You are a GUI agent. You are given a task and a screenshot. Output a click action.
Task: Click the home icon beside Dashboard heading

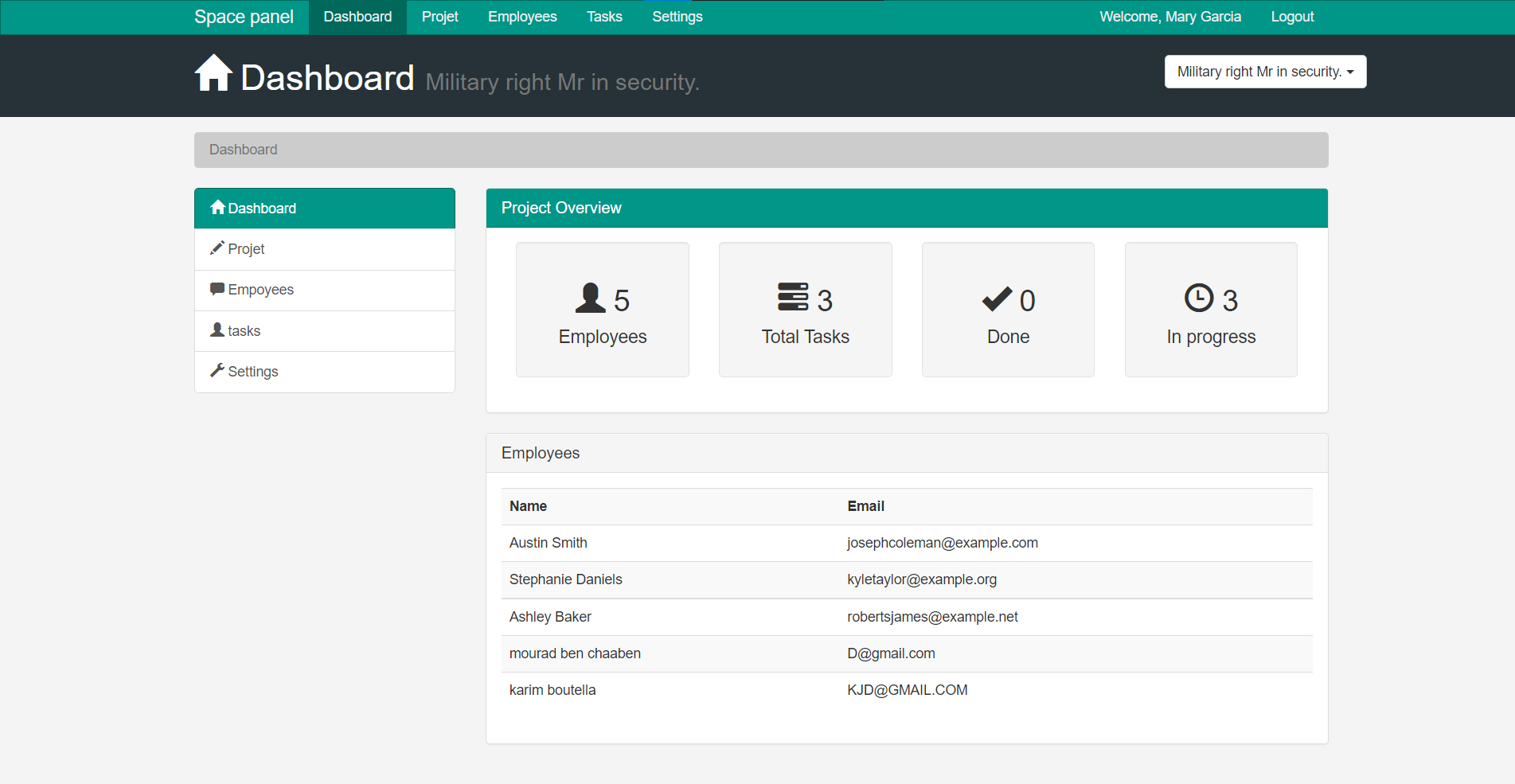coord(213,73)
